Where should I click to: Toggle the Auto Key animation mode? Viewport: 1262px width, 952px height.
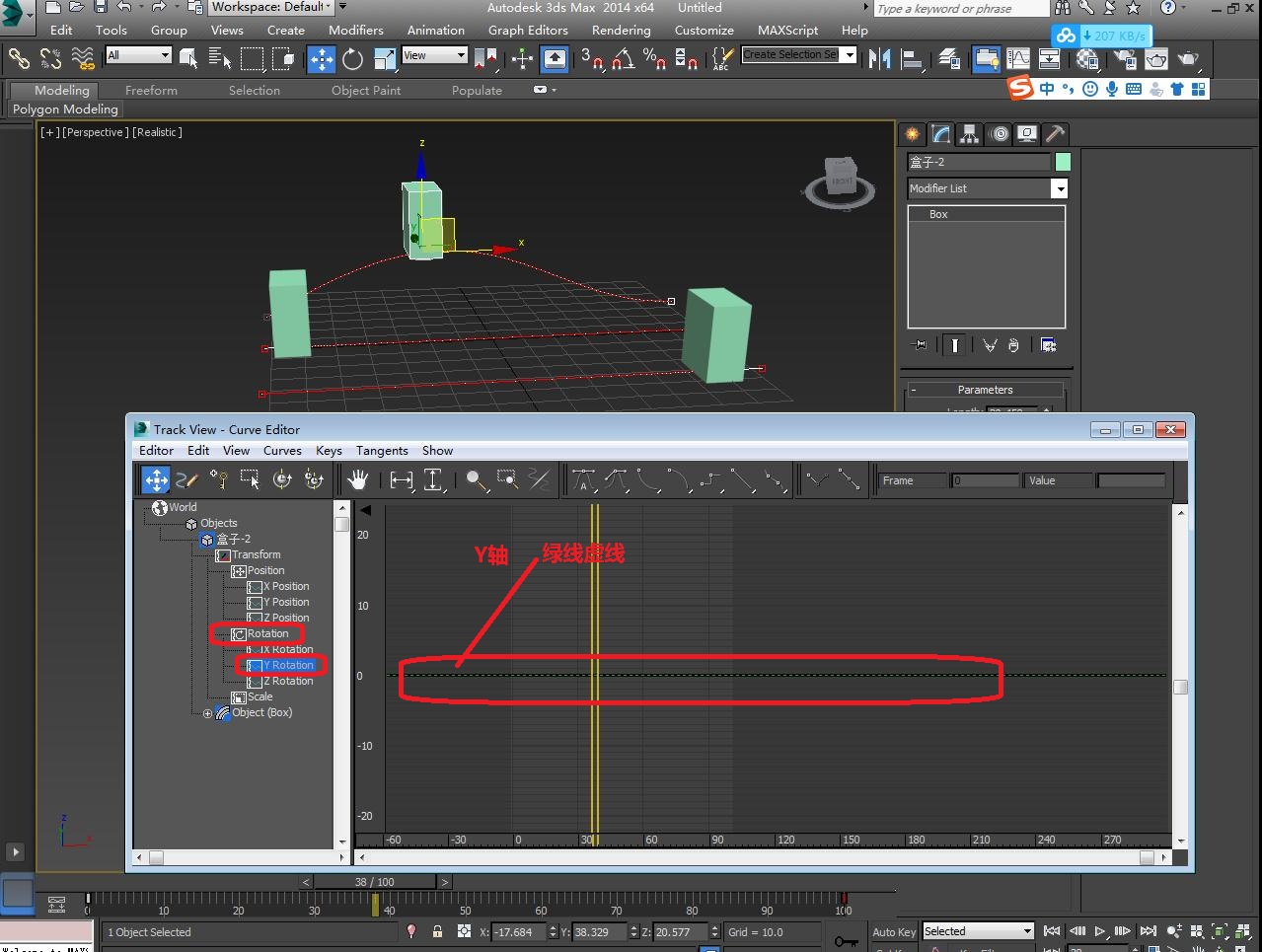[x=894, y=932]
